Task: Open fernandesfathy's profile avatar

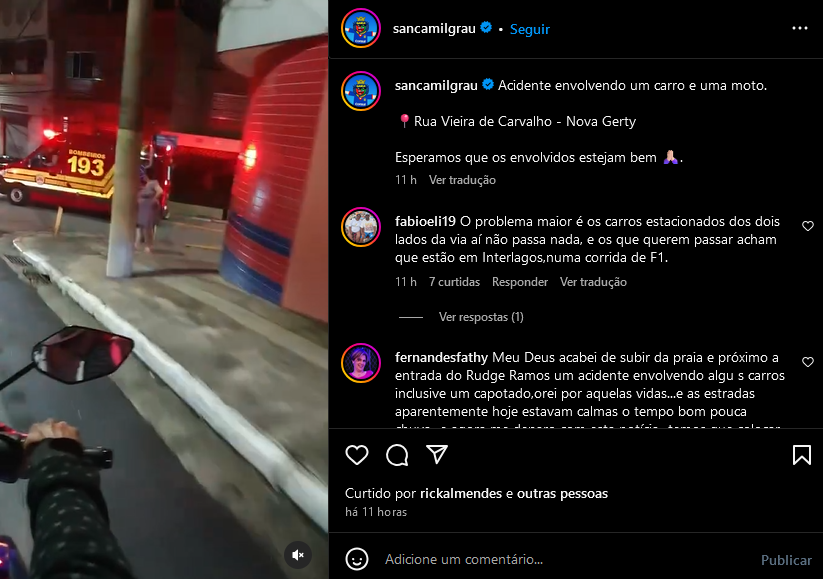Action: pos(361,363)
